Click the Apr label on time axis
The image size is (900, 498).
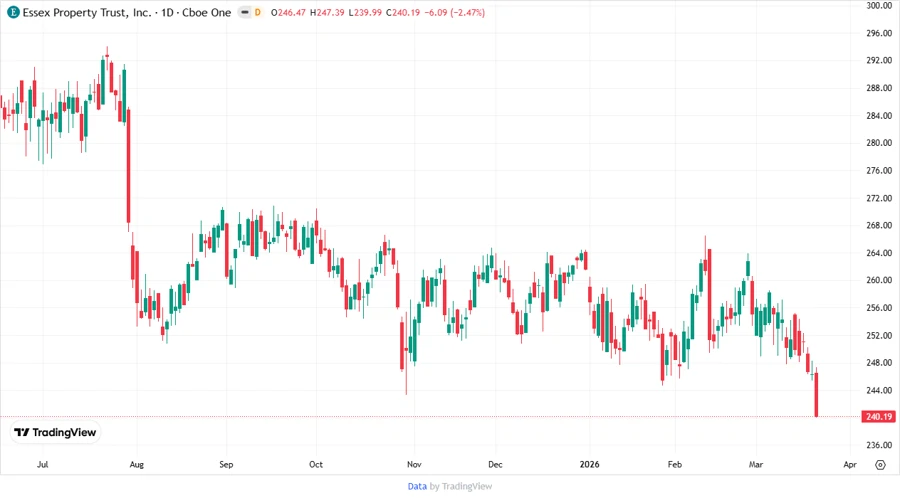coord(850,464)
